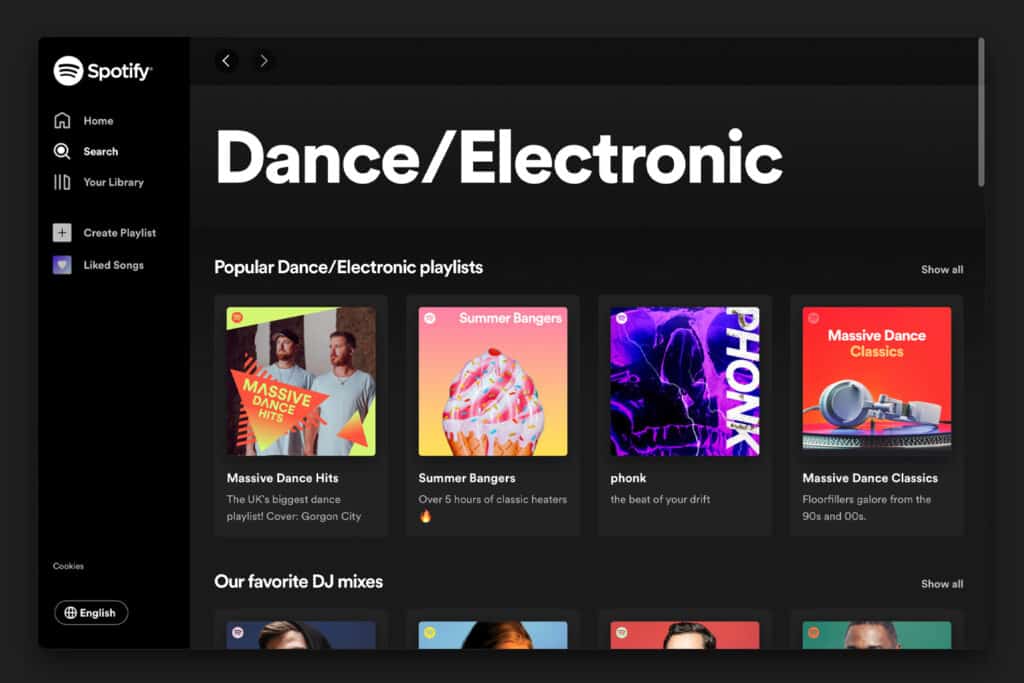Select the Search menu label

pyautogui.click(x=101, y=151)
